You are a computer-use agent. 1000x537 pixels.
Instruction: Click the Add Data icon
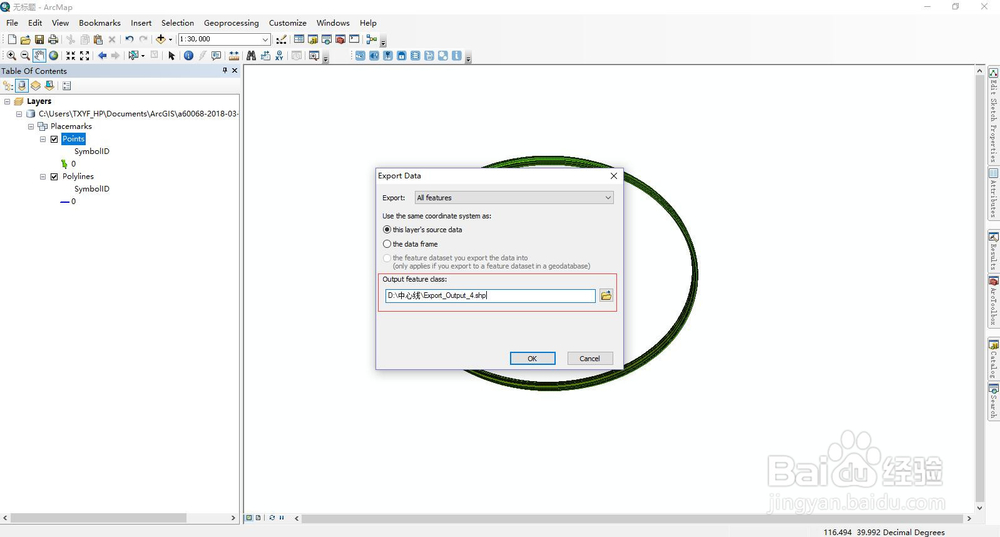click(161, 40)
